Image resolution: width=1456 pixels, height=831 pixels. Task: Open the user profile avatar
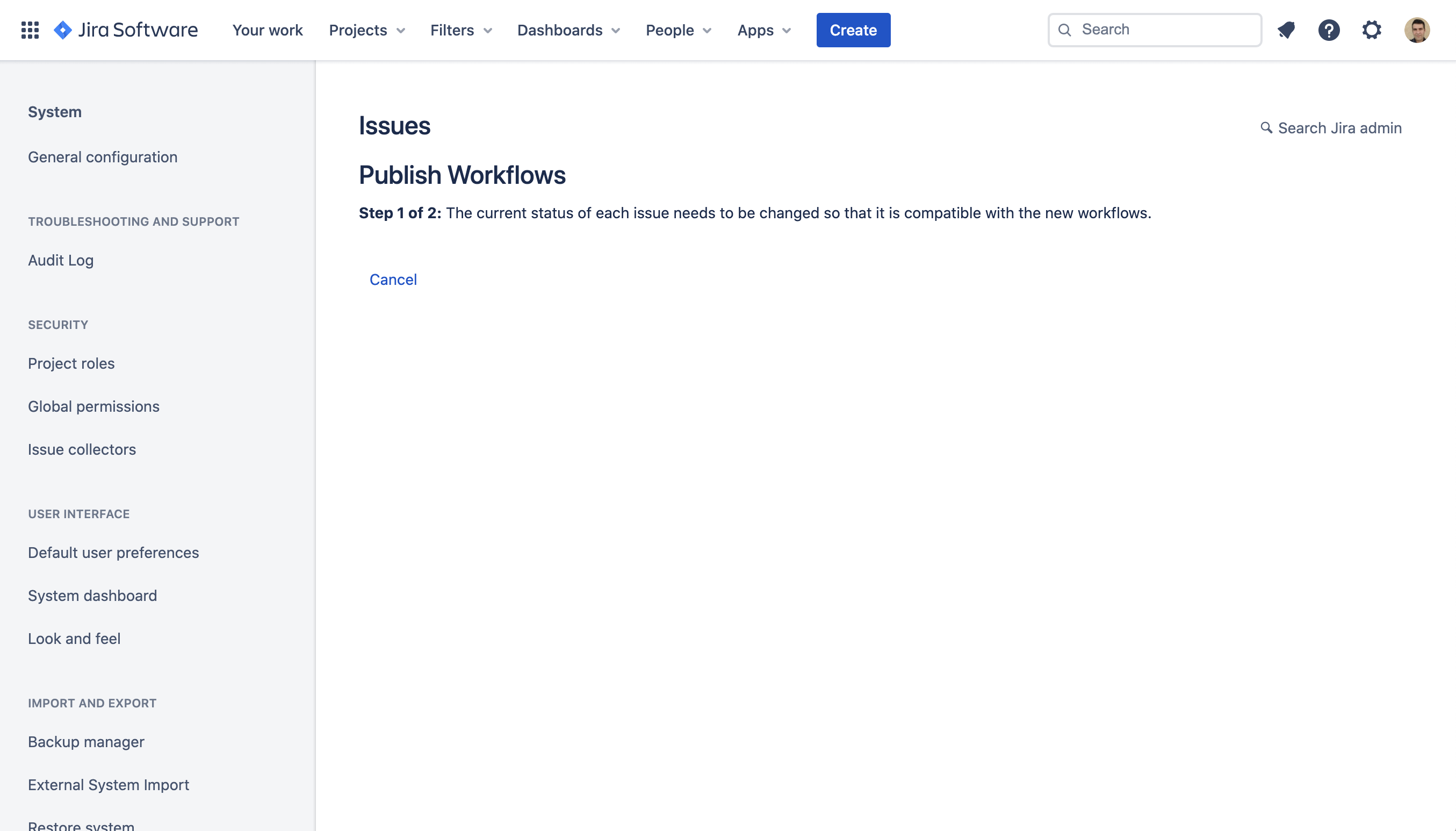pos(1417,30)
